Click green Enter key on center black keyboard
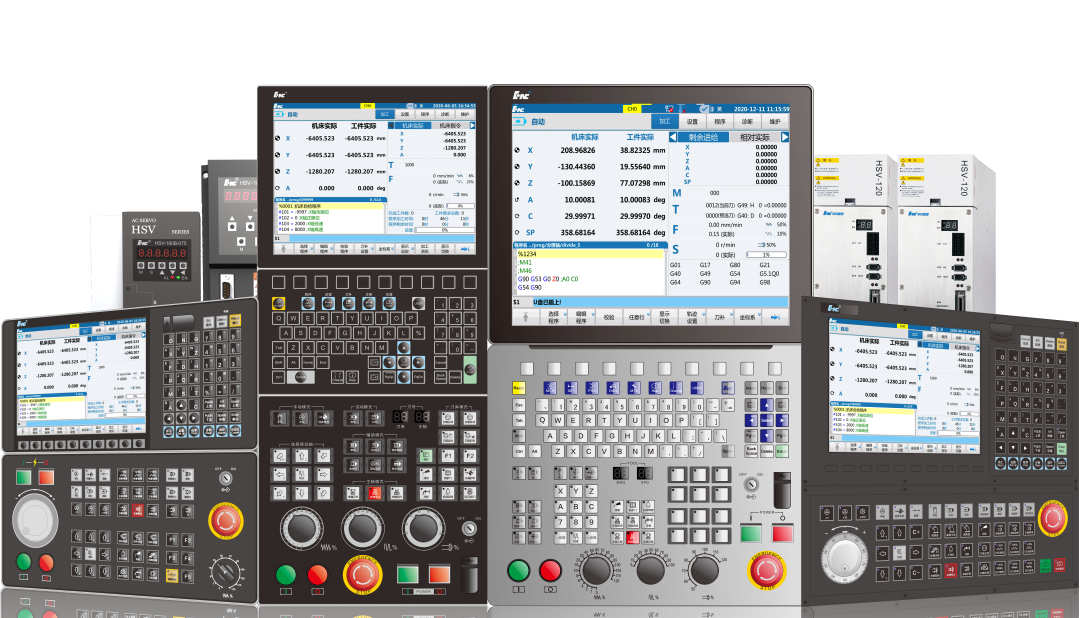 (470, 370)
